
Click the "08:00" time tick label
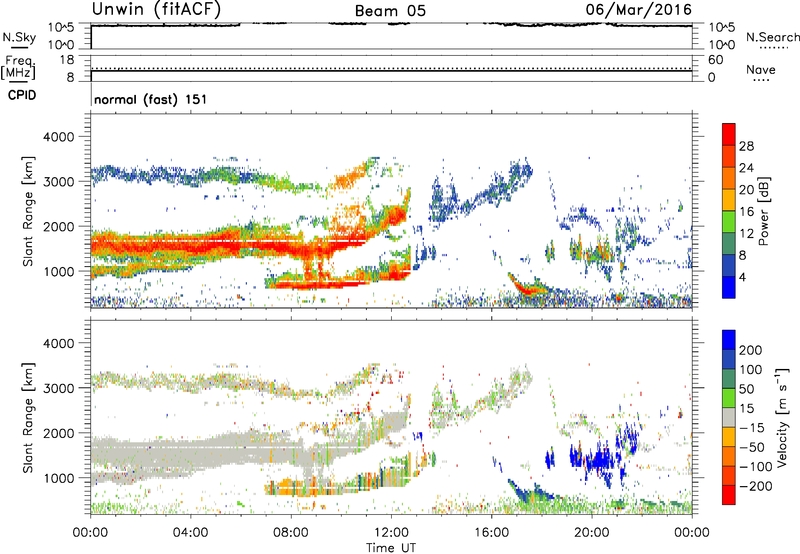291,533
